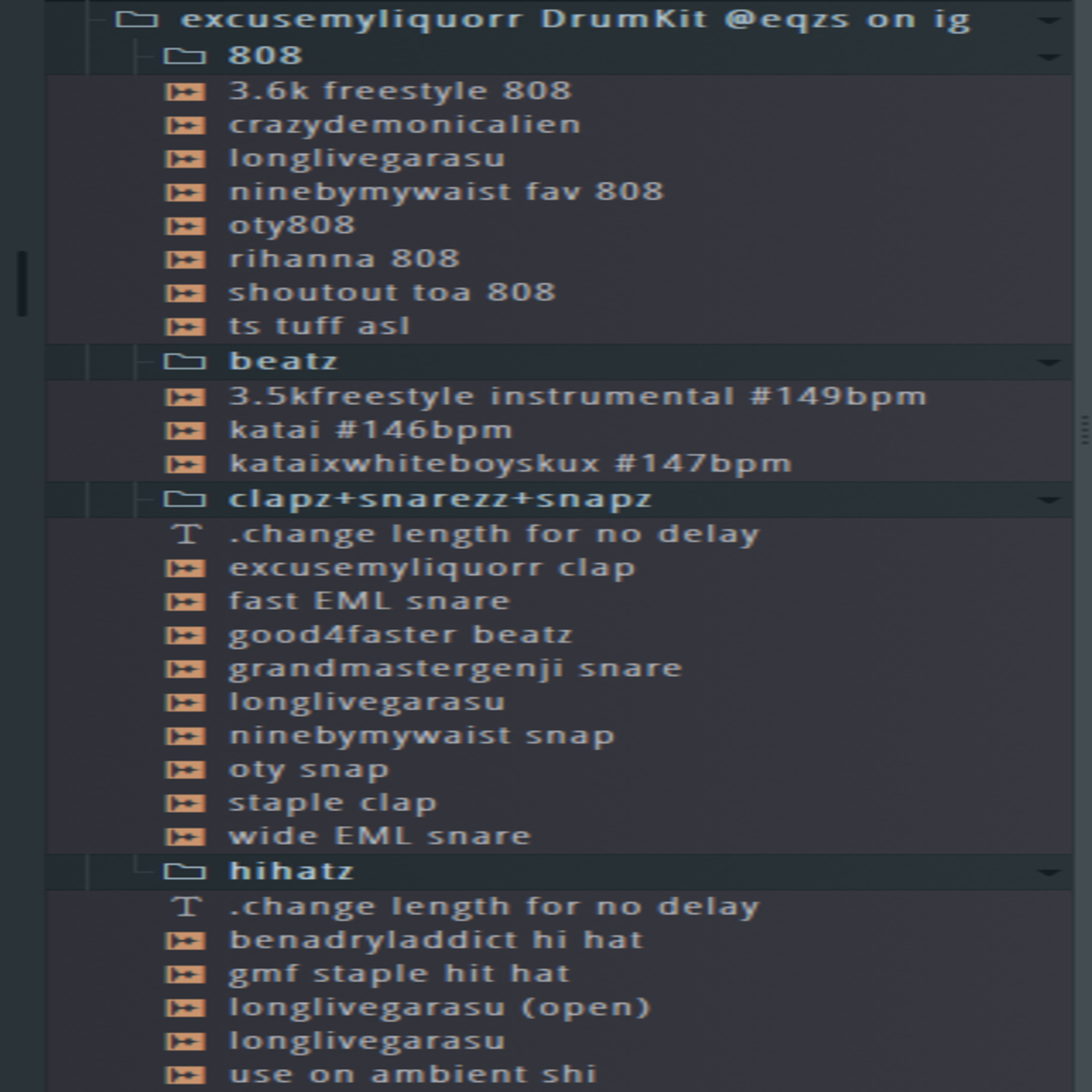
Task: Click the audio icon beside oty808
Action: click(x=185, y=227)
